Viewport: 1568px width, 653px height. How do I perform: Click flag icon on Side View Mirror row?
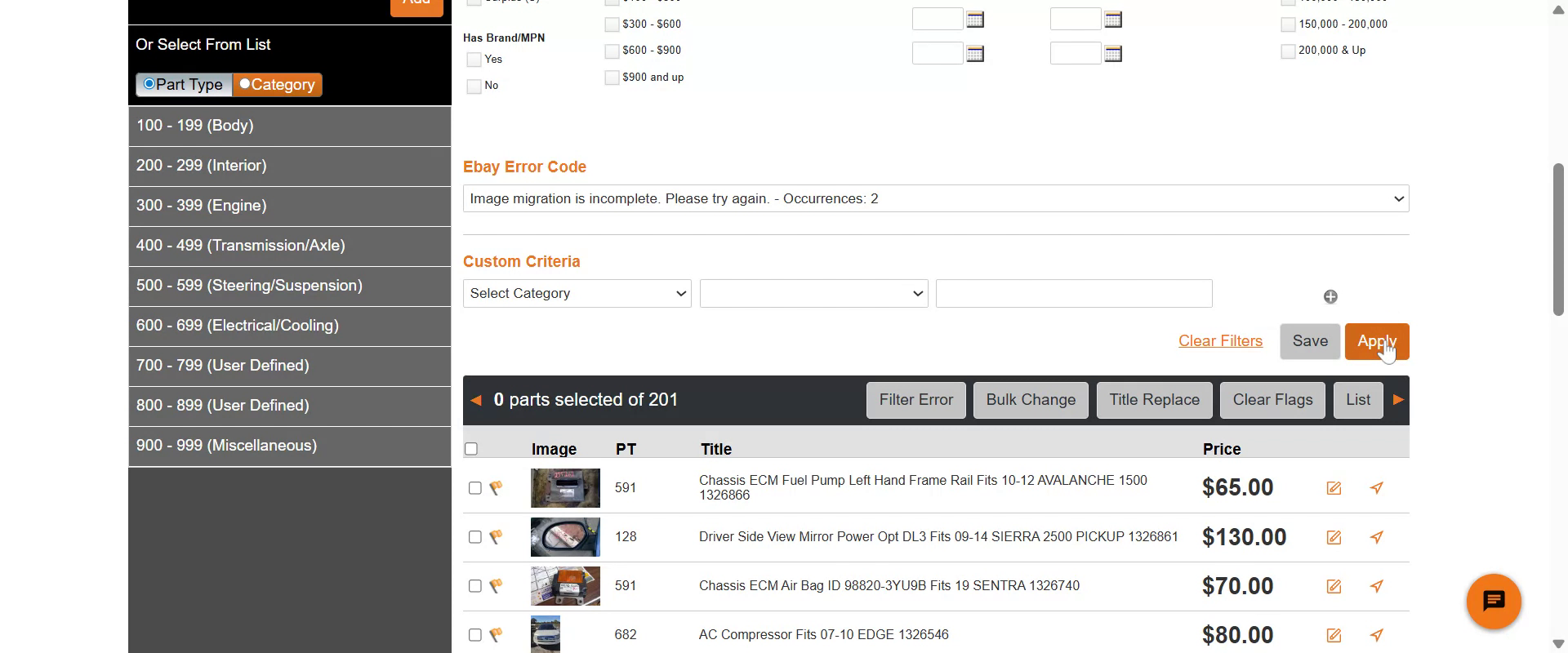click(x=496, y=537)
